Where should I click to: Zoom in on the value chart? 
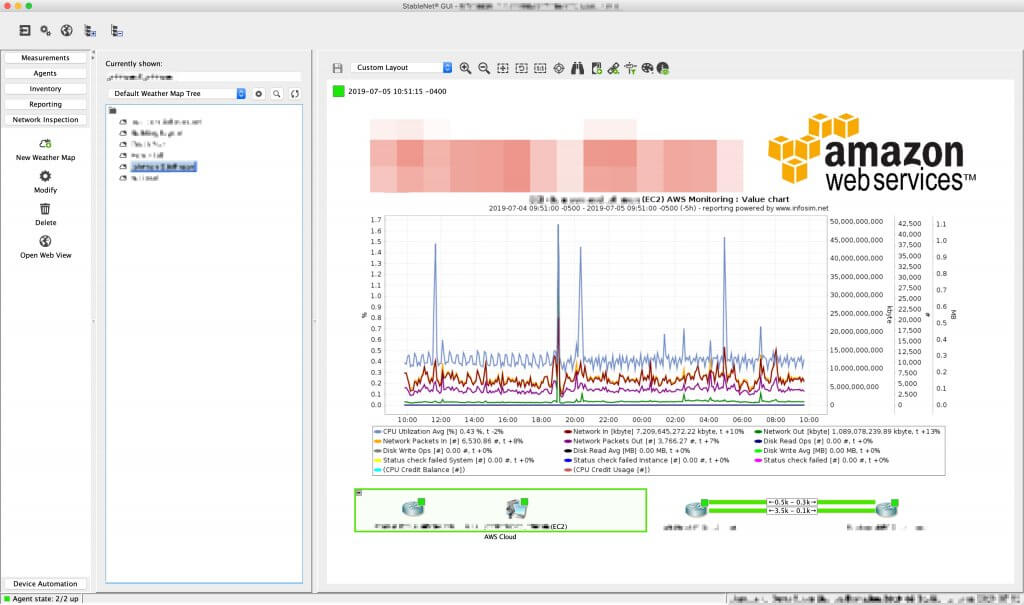coord(467,68)
